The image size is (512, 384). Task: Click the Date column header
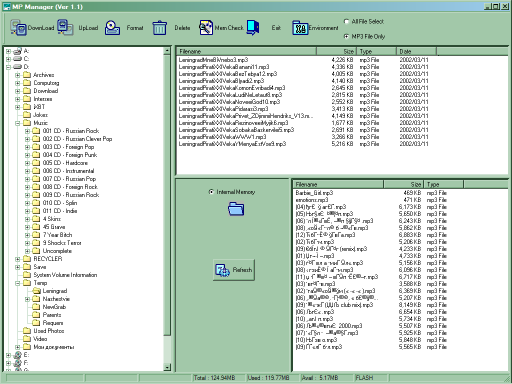[416, 51]
